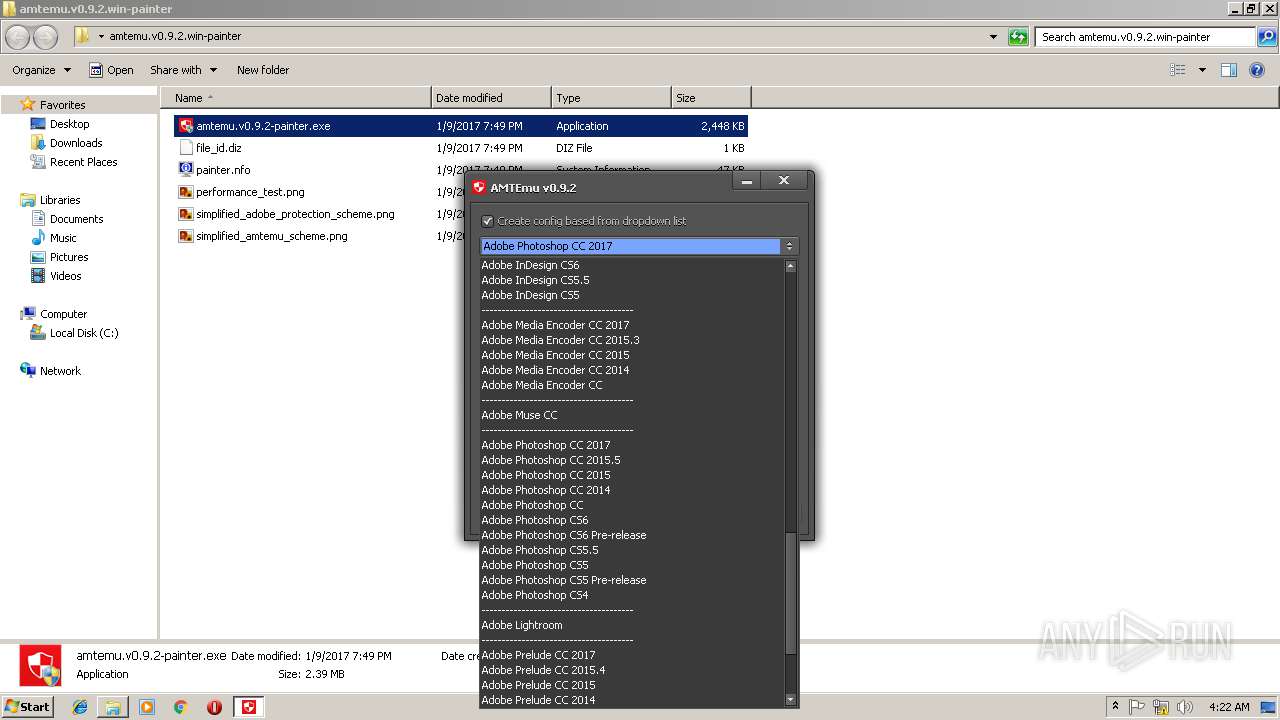
Task: Click the Forward navigation arrow
Action: (x=46, y=37)
